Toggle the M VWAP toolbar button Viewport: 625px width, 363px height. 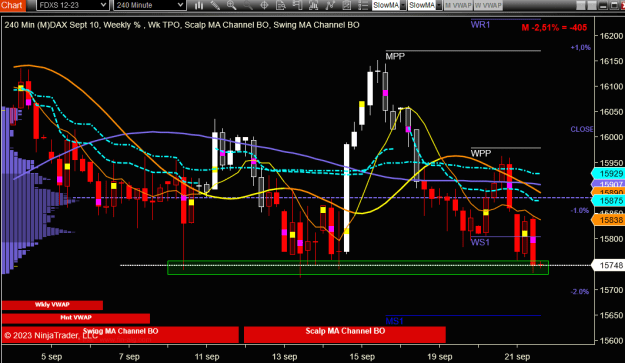point(458,5)
